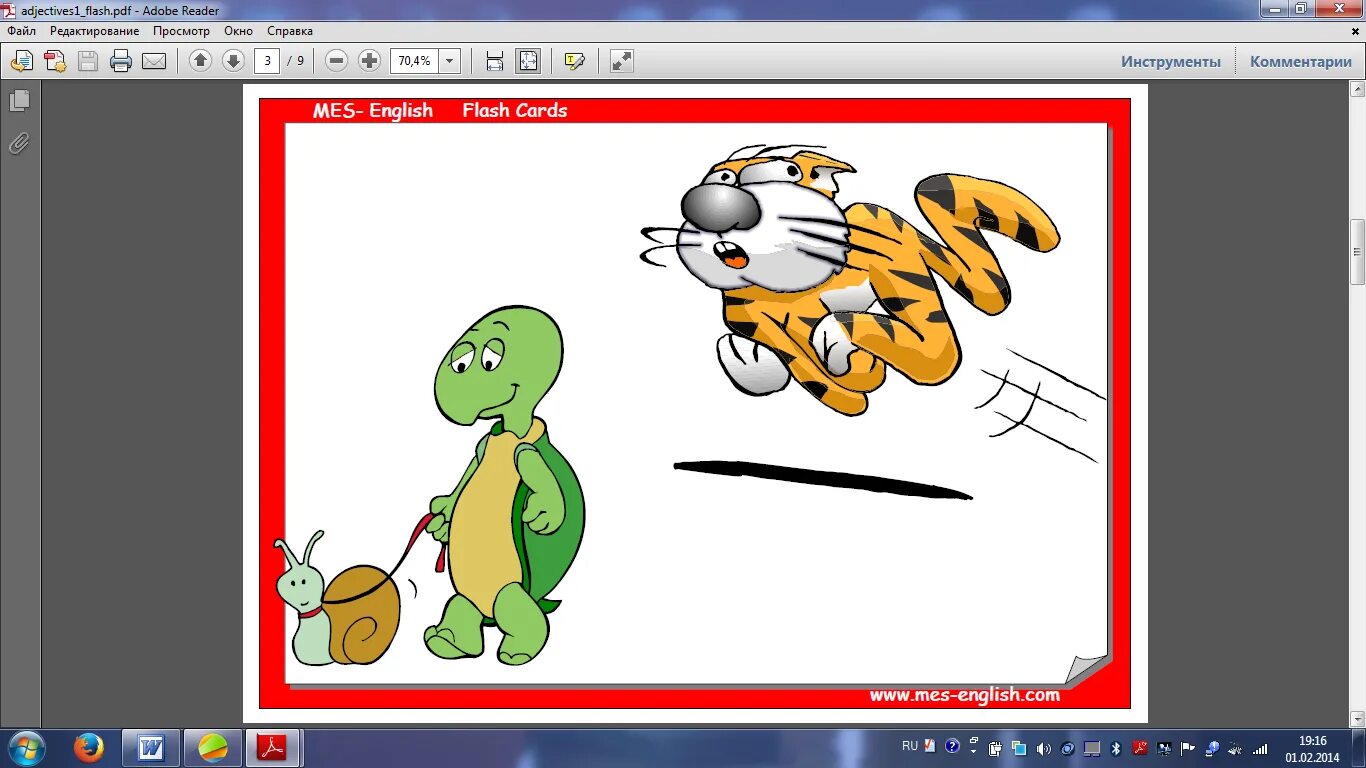
Task: Show page thumbnails sidebar icon
Action: pyautogui.click(x=19, y=100)
